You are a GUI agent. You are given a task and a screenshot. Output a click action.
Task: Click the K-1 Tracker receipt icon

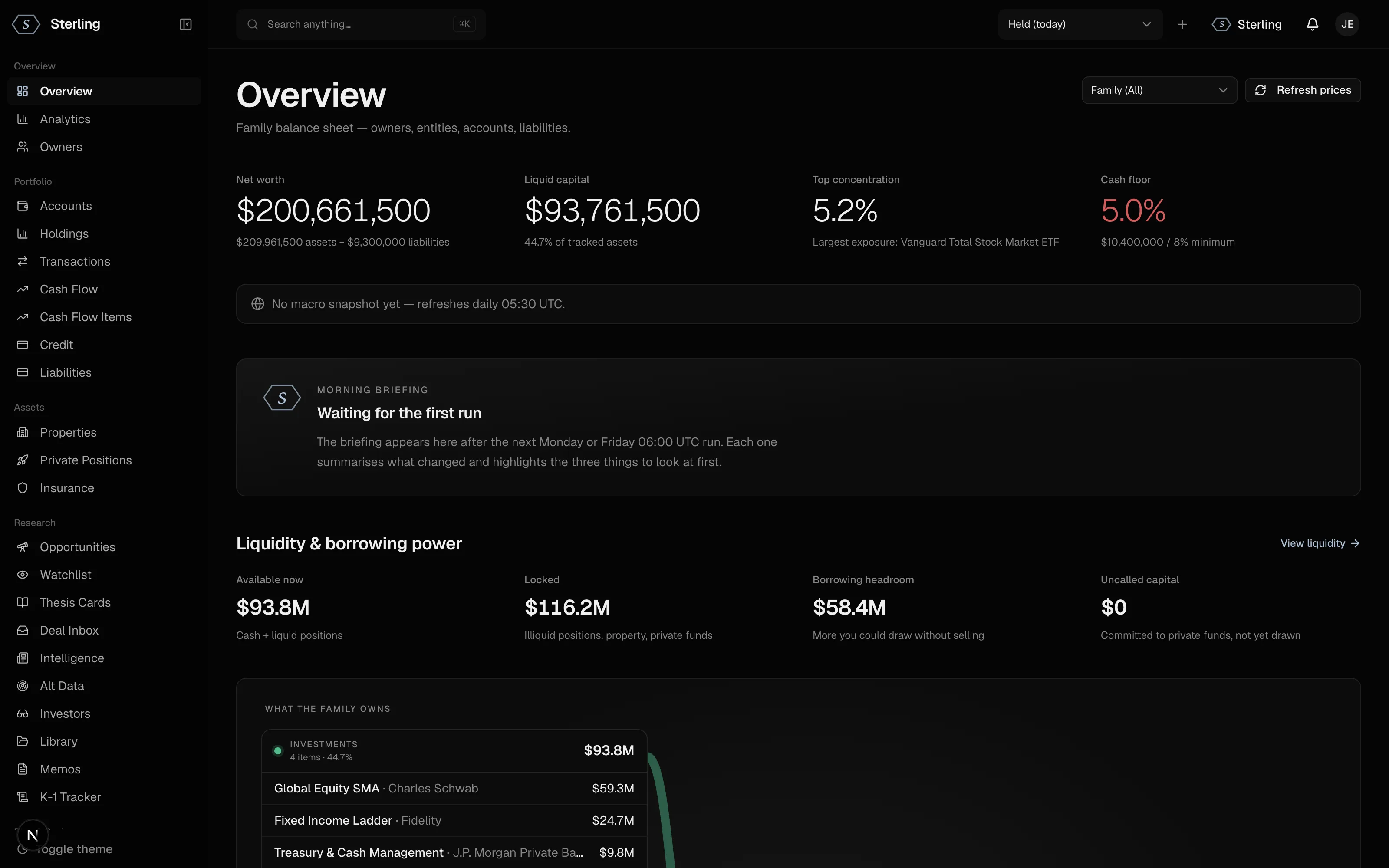pyautogui.click(x=23, y=797)
